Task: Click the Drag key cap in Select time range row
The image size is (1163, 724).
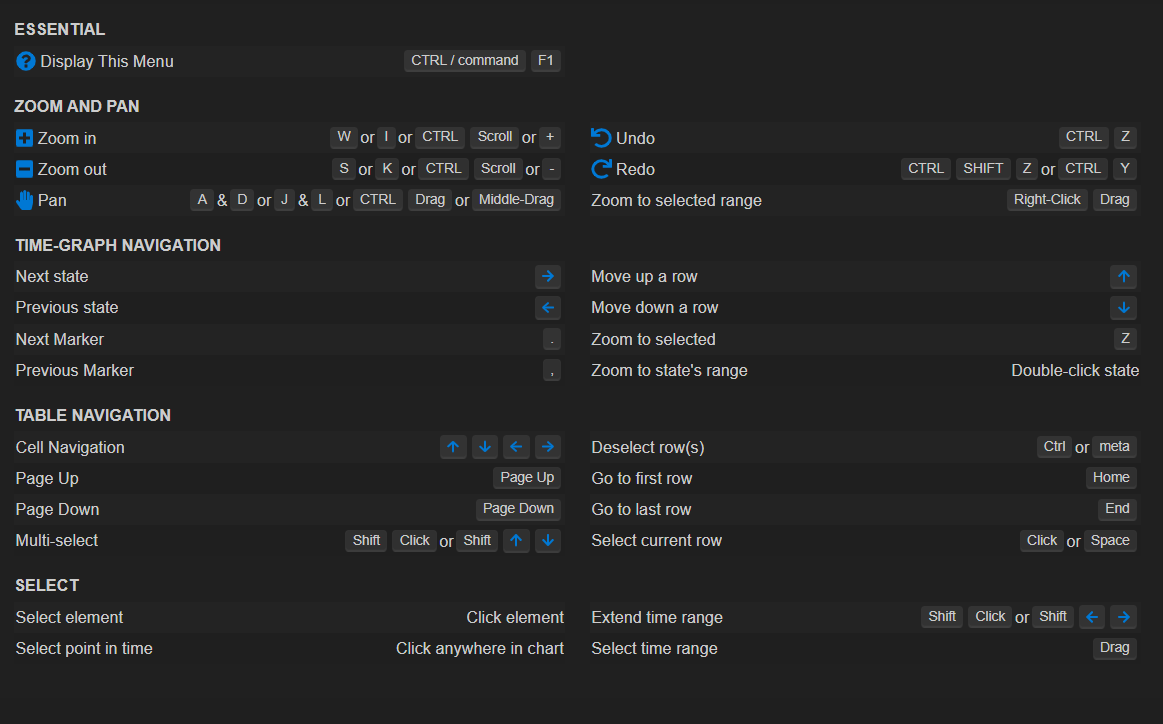Action: [x=1115, y=648]
